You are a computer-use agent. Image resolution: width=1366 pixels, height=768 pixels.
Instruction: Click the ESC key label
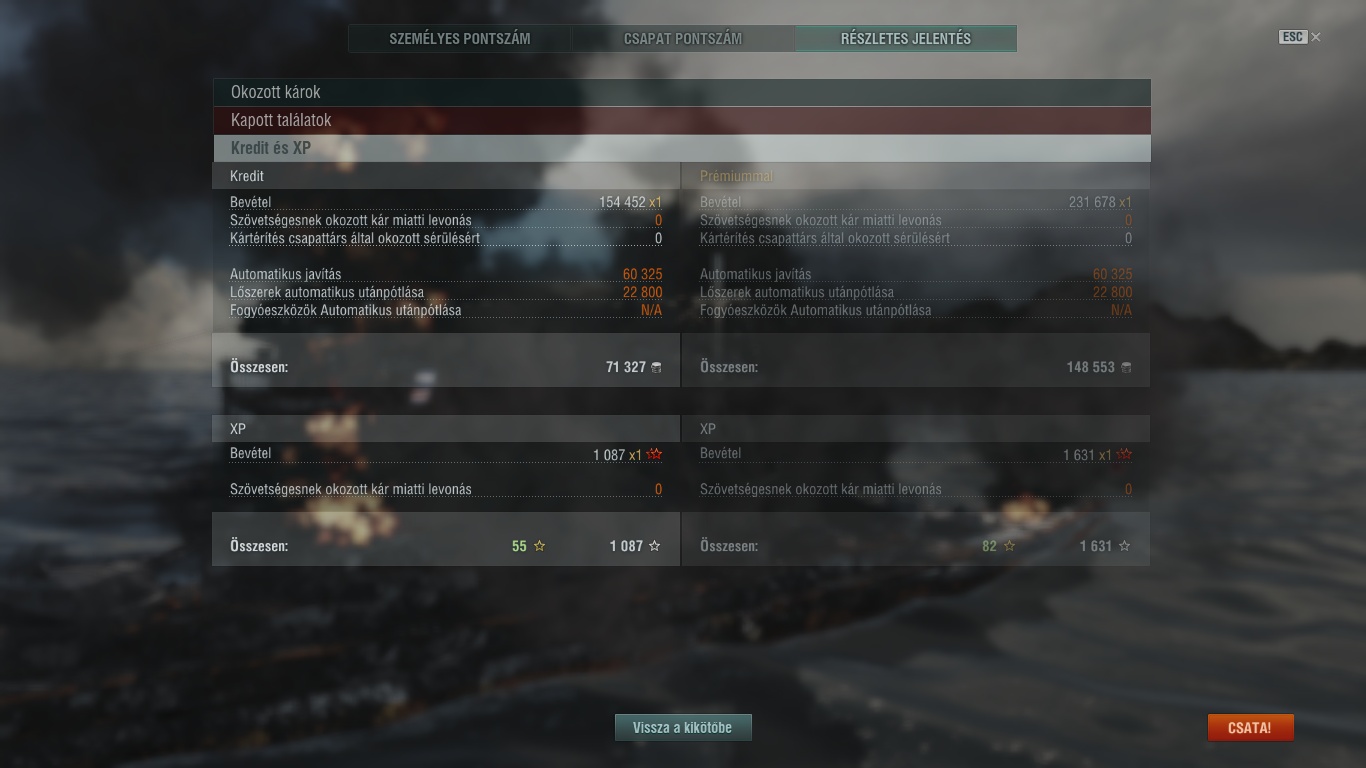pyautogui.click(x=1292, y=37)
